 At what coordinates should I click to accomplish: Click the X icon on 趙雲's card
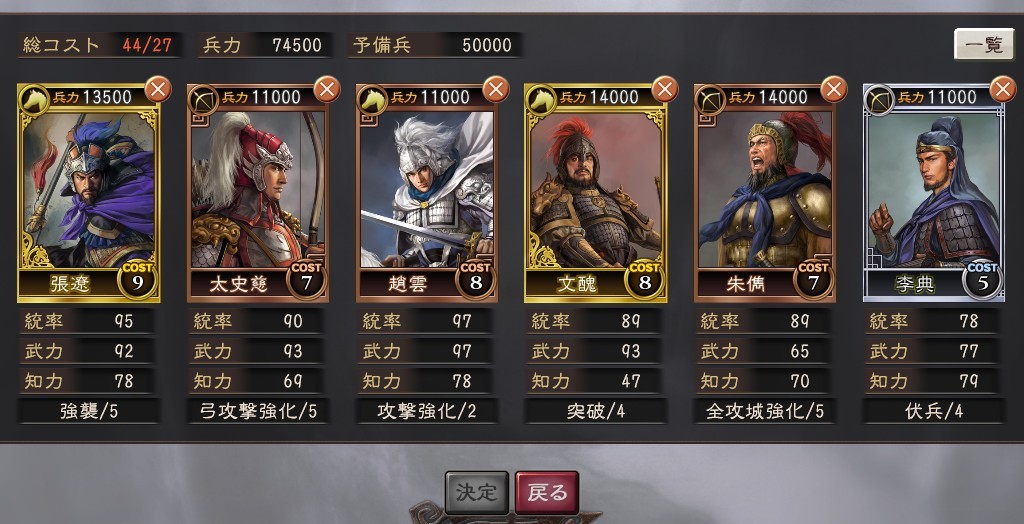496,89
